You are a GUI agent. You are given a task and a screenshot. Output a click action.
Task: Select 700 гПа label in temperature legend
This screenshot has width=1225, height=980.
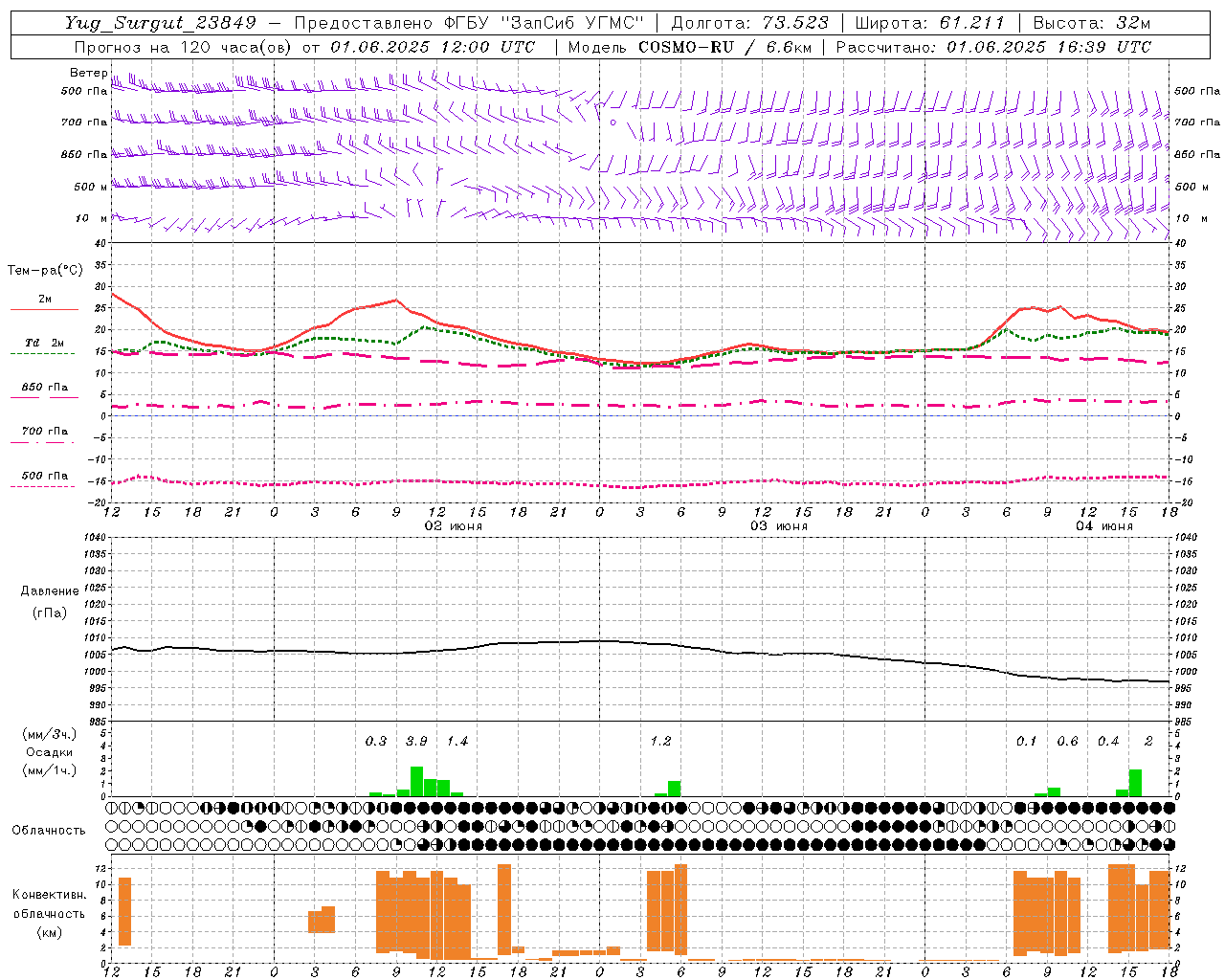click(45, 431)
